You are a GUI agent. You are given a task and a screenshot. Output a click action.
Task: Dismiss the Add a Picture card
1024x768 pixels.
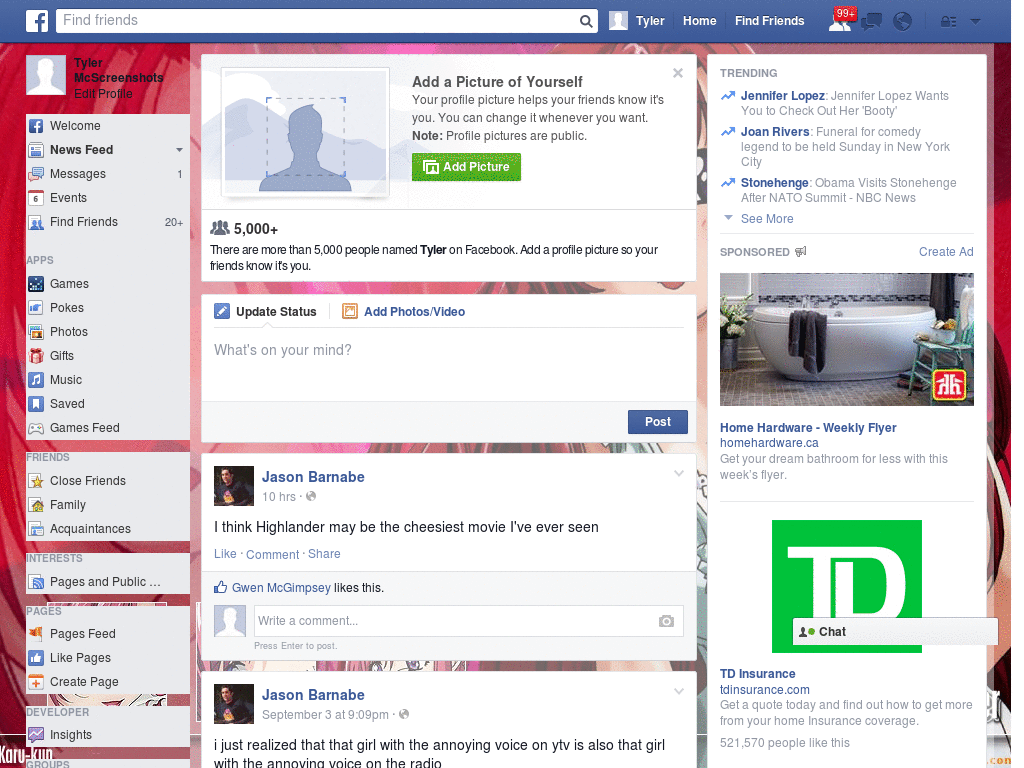click(678, 73)
